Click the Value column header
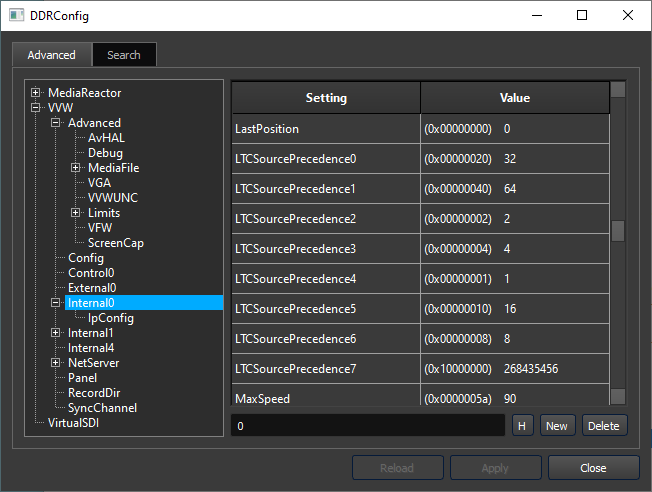 (515, 98)
